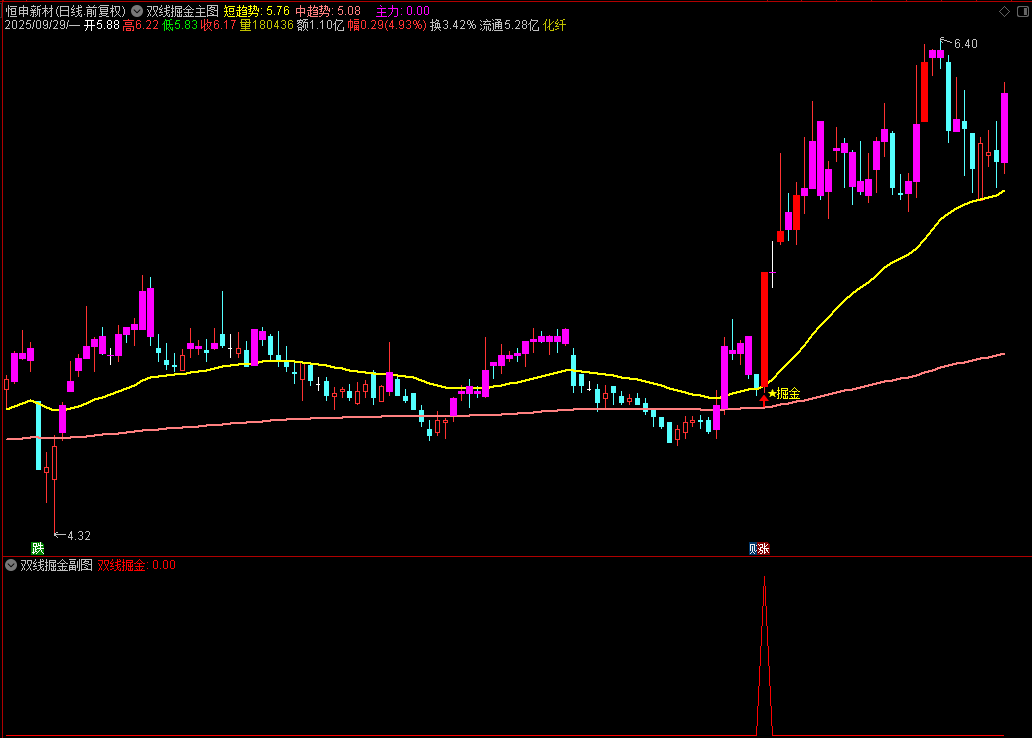Viewport: 1032px width, 738px height.
Task: Click the red spike peak in the 双线掘金 sub-chart
Action: (764, 578)
